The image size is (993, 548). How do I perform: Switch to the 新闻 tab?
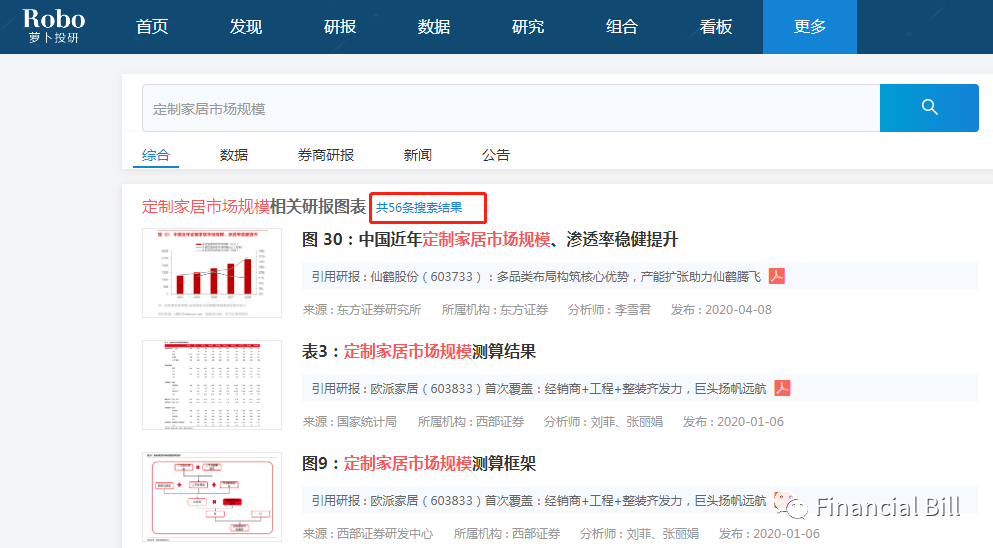pos(417,155)
